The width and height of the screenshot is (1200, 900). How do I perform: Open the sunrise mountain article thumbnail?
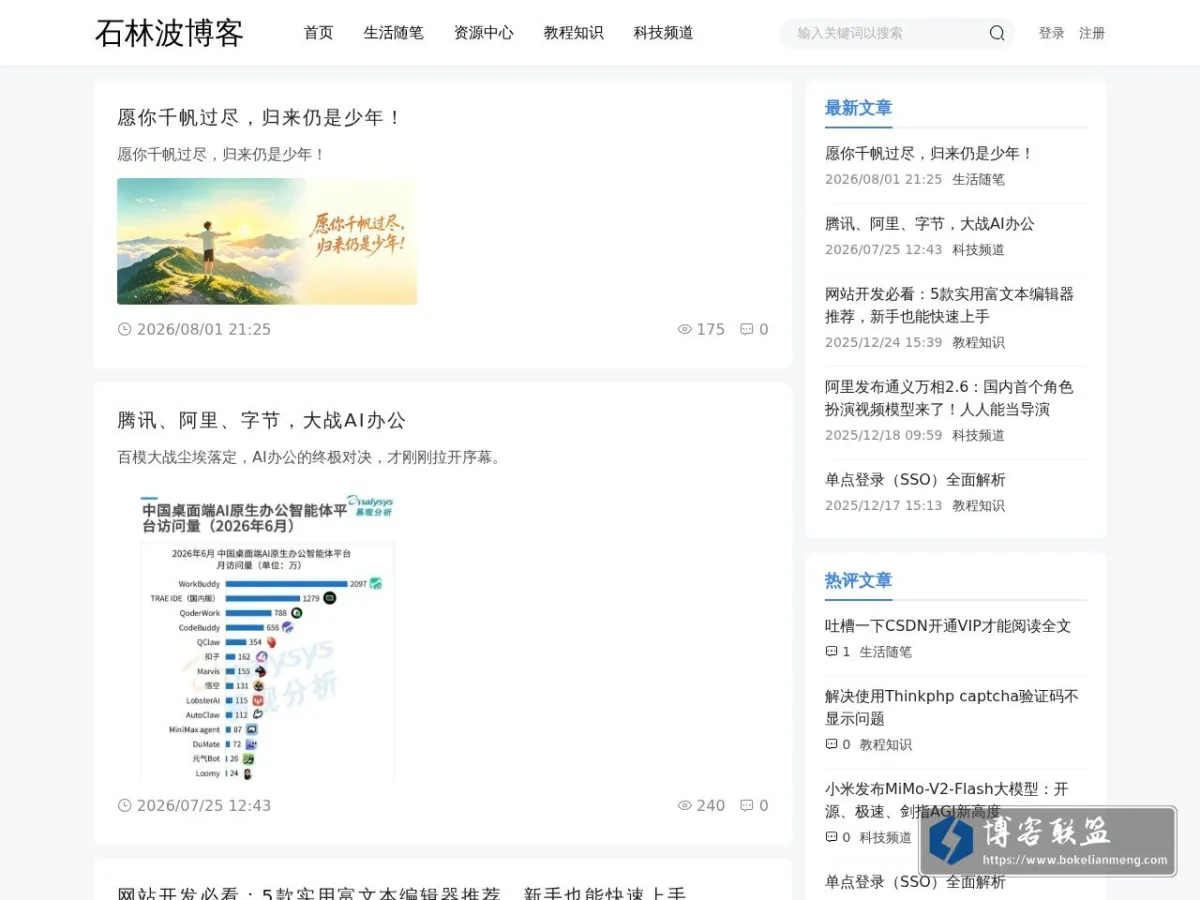click(267, 241)
